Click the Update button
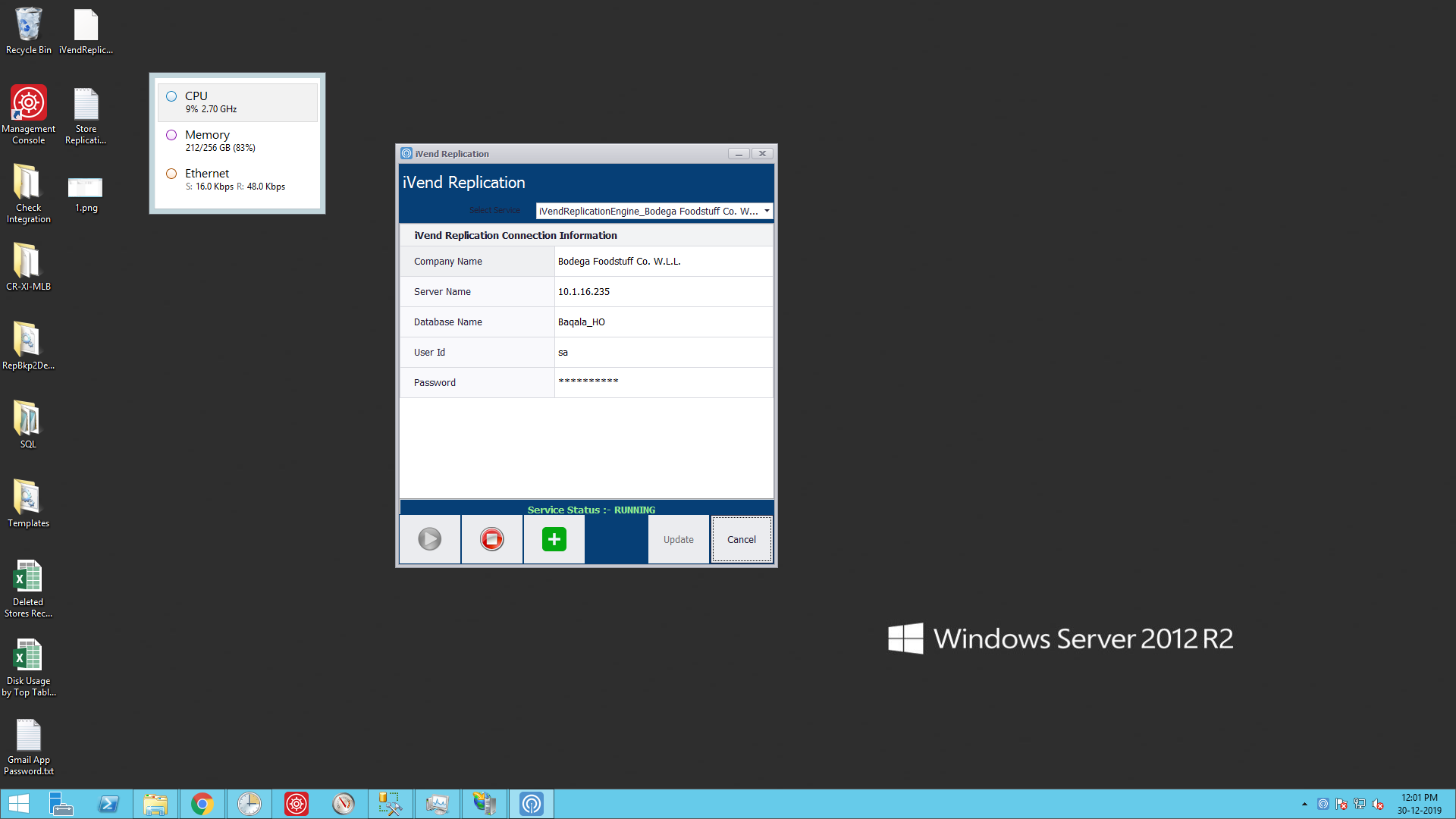The image size is (1456, 819). [678, 539]
